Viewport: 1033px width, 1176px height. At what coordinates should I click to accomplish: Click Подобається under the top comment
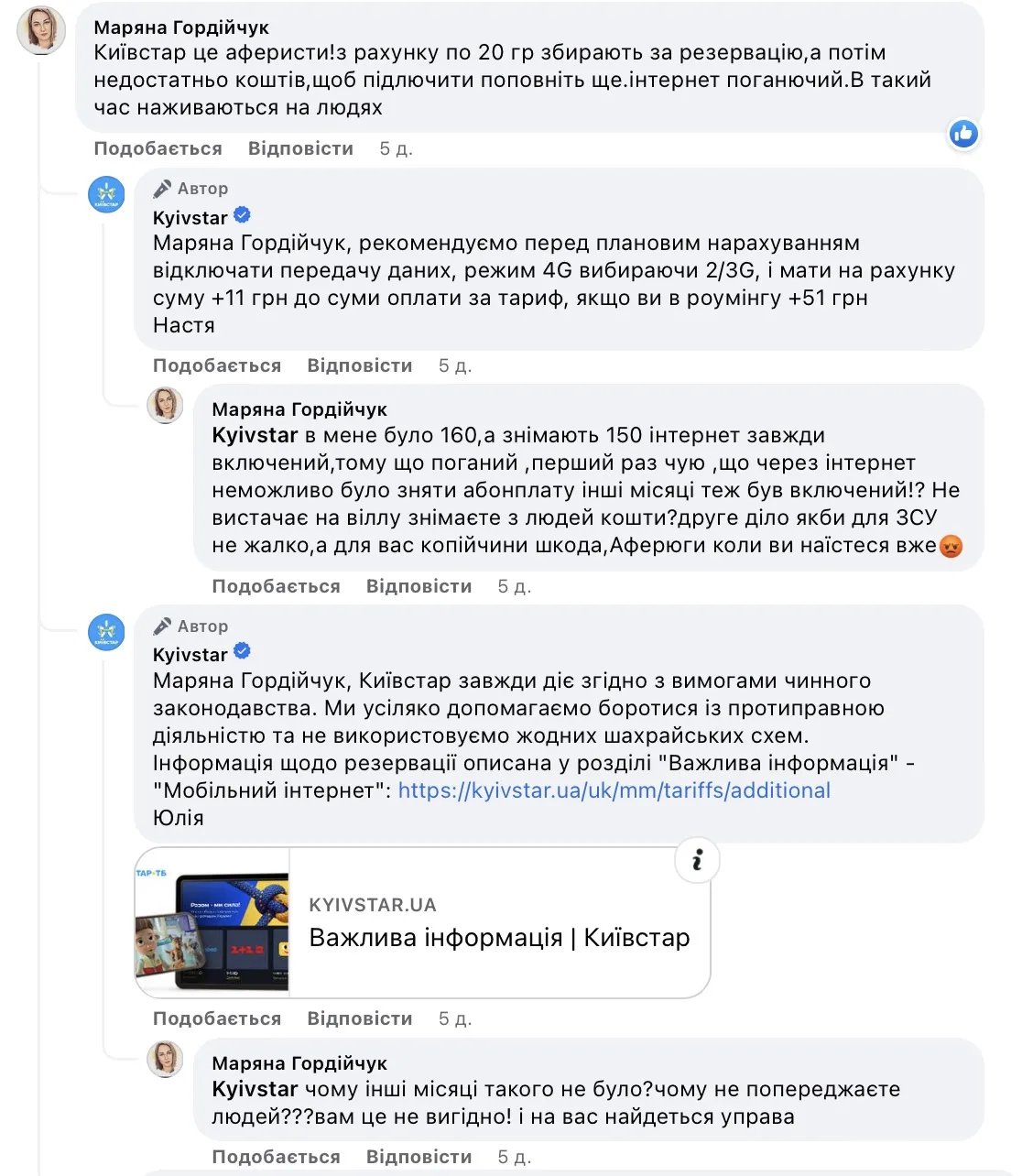click(158, 148)
